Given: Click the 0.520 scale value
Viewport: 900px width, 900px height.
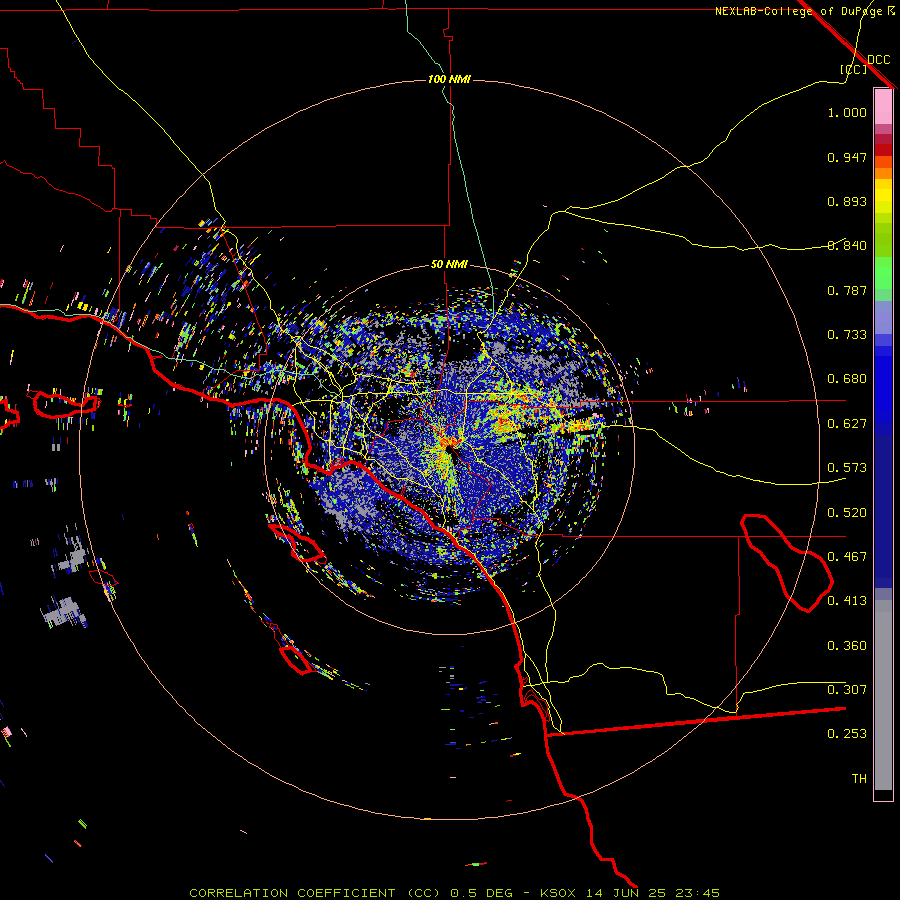Looking at the screenshot, I should click(x=847, y=513).
